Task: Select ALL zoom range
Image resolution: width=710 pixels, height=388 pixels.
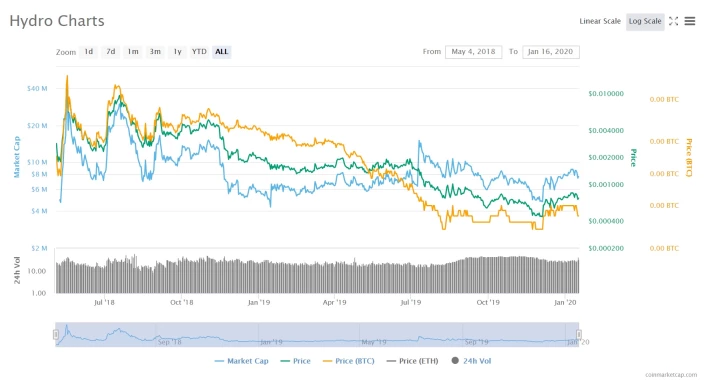Action: point(221,52)
